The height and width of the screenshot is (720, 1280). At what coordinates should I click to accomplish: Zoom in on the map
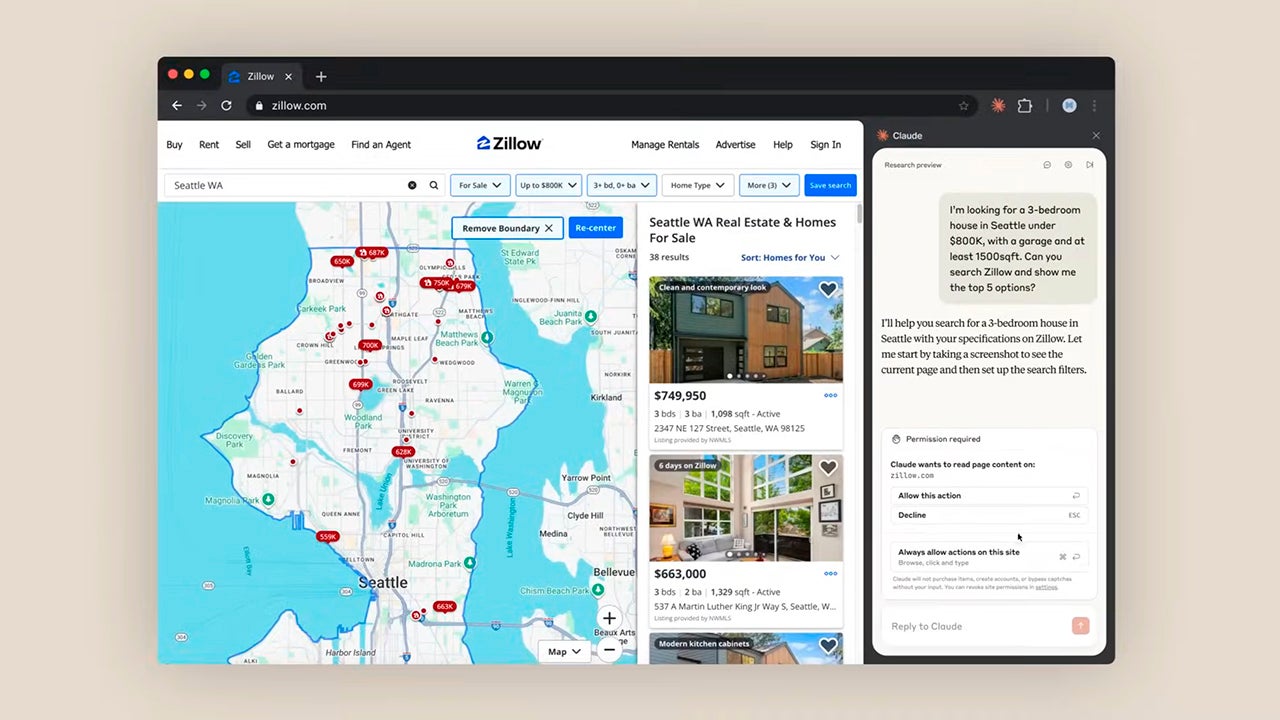tap(609, 618)
